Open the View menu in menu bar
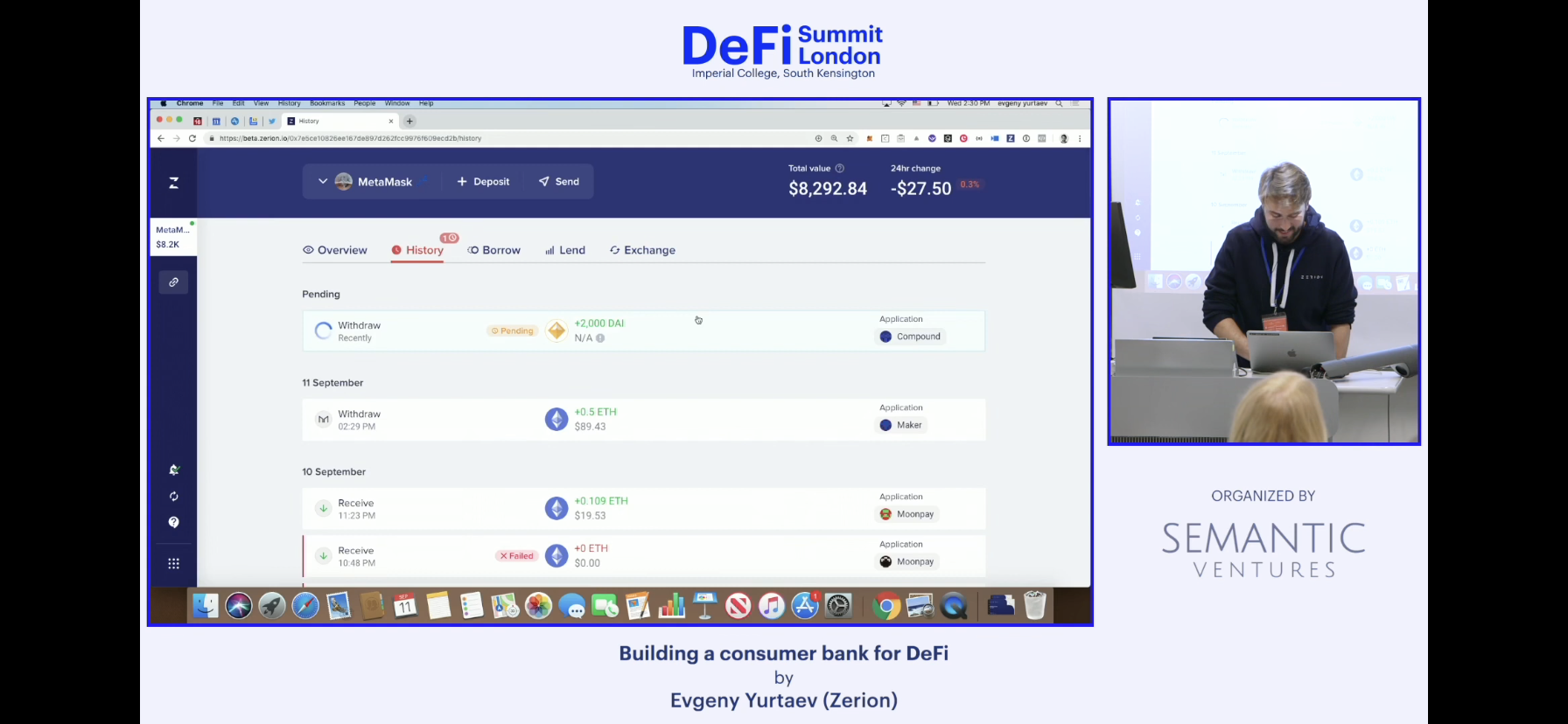This screenshot has height=724, width=1568. tap(261, 103)
